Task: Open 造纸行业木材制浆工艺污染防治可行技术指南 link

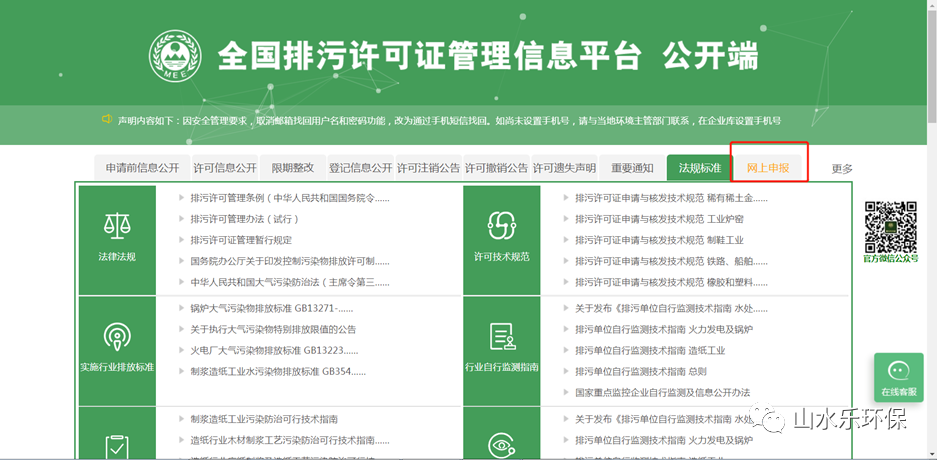Action: pos(290,440)
